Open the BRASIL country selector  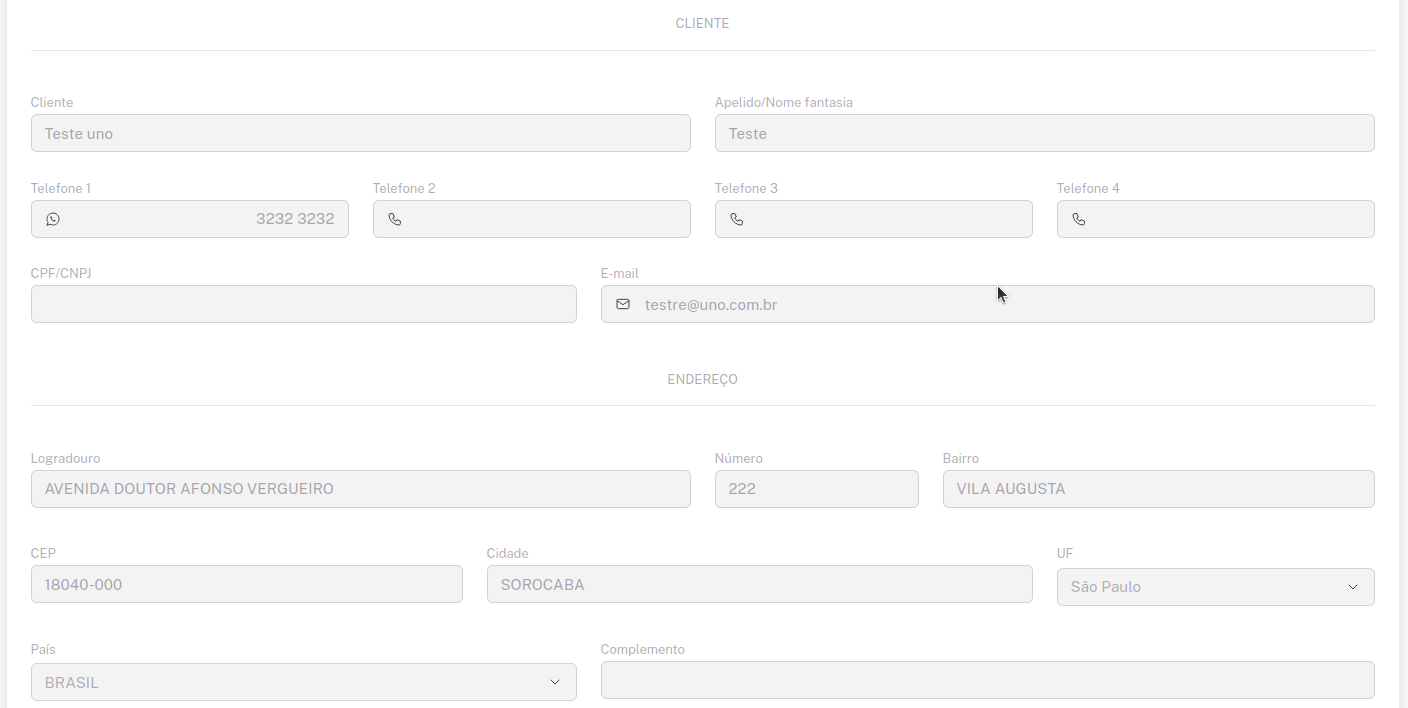(x=290, y=682)
